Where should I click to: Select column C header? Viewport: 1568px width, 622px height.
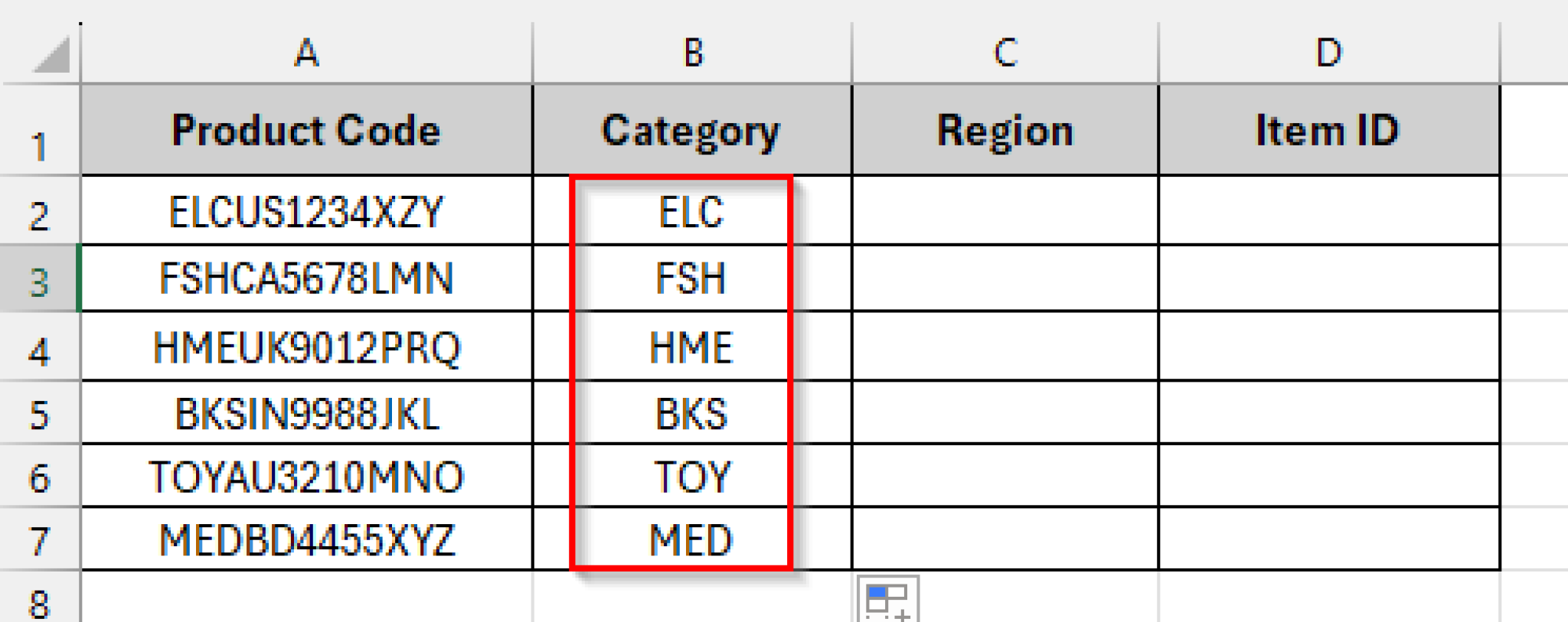1005,53
